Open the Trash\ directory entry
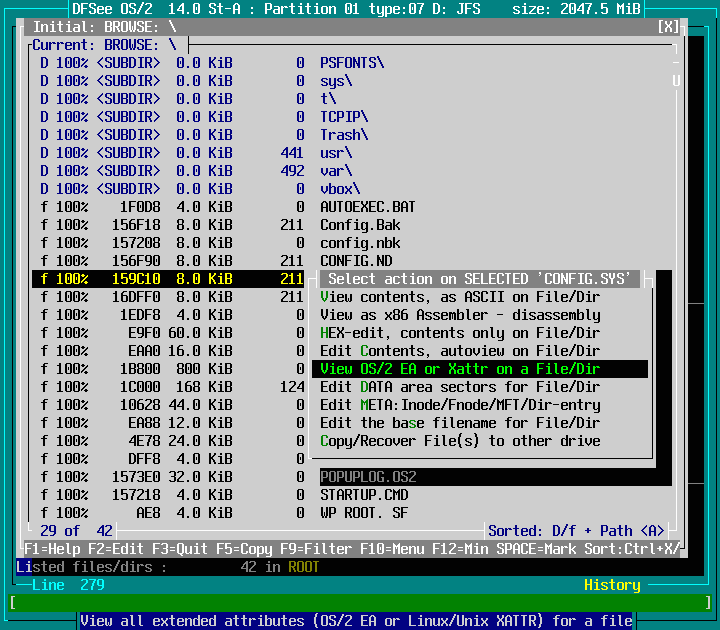The image size is (720, 630). (343, 135)
